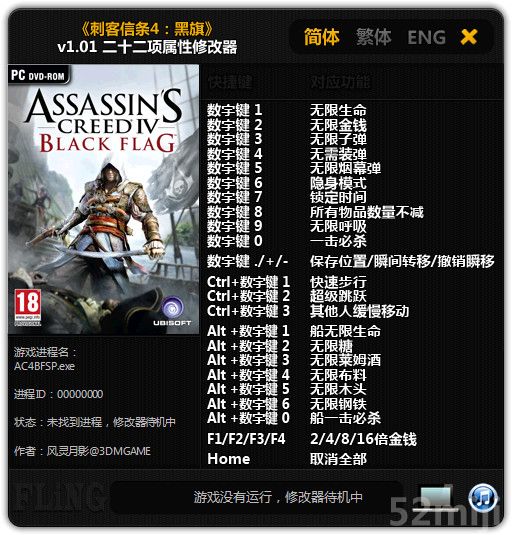Select the 一击必杀 one-hit kill entry
The height and width of the screenshot is (535, 512).
338,241
